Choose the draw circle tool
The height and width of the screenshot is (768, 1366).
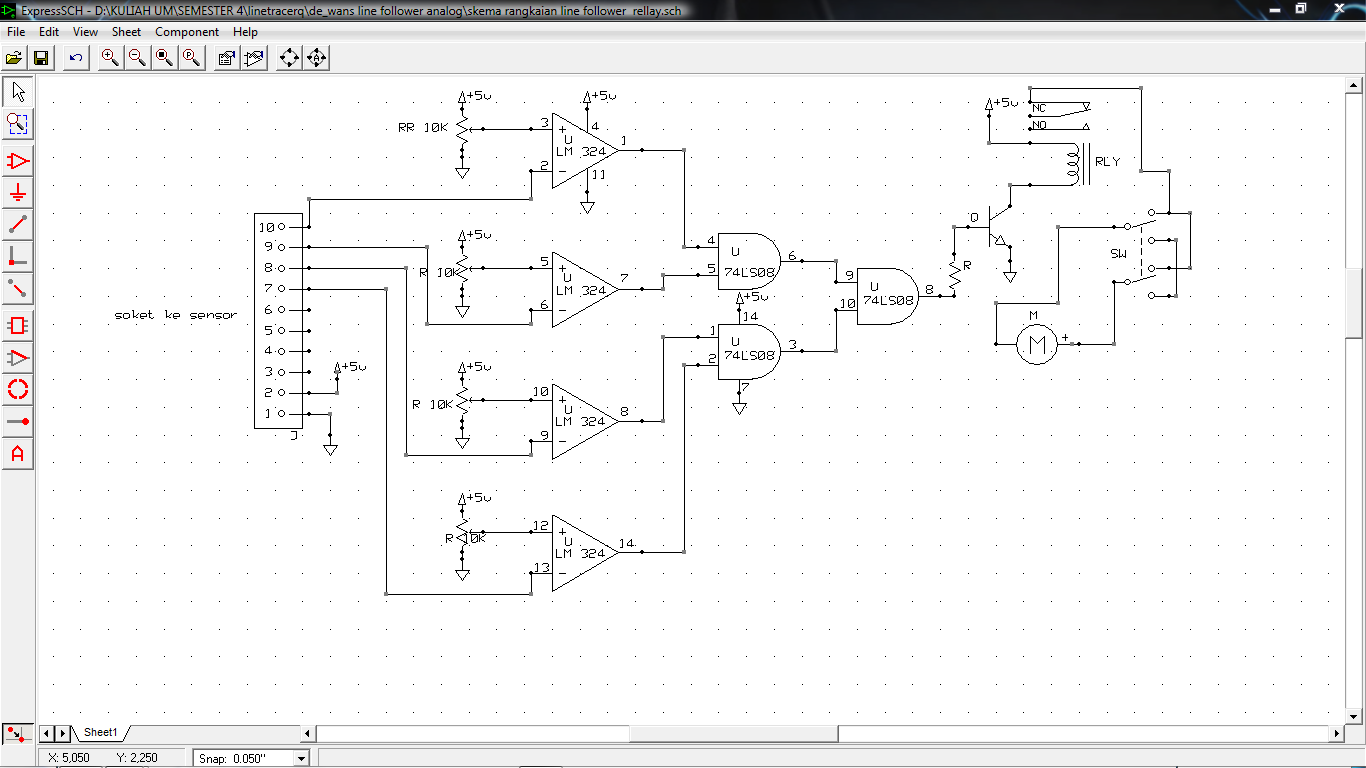tap(18, 390)
